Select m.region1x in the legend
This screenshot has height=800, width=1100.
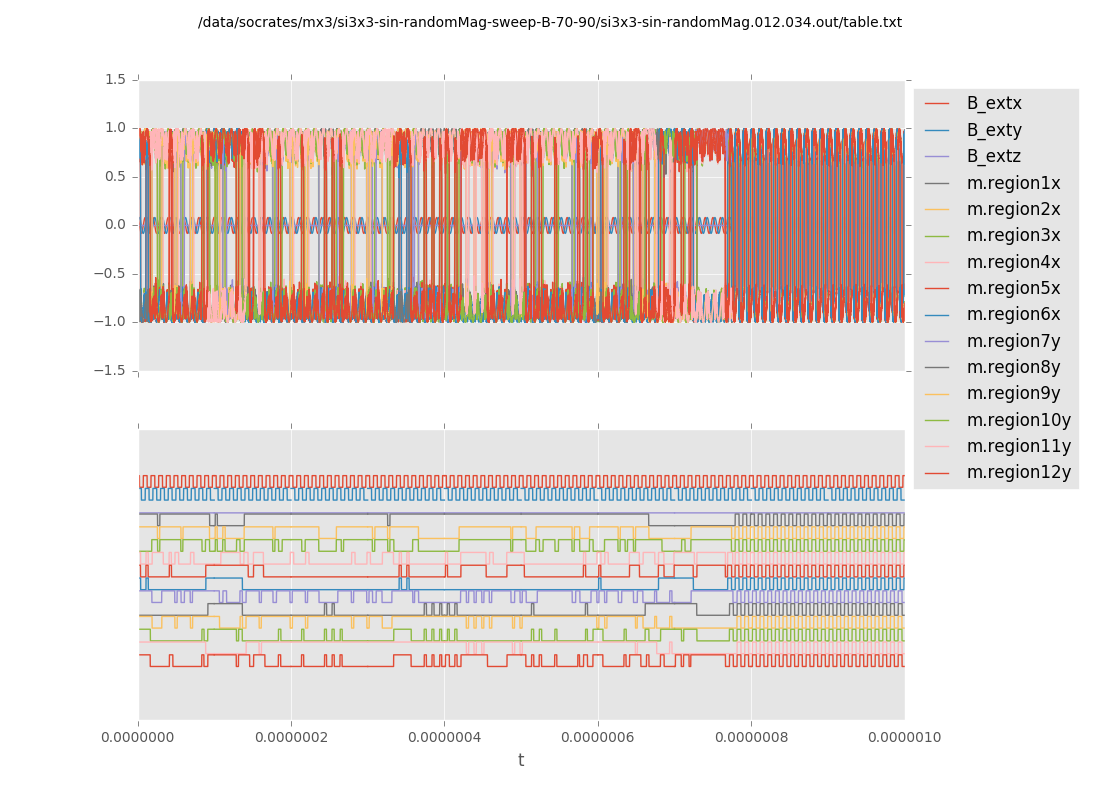pos(1013,183)
